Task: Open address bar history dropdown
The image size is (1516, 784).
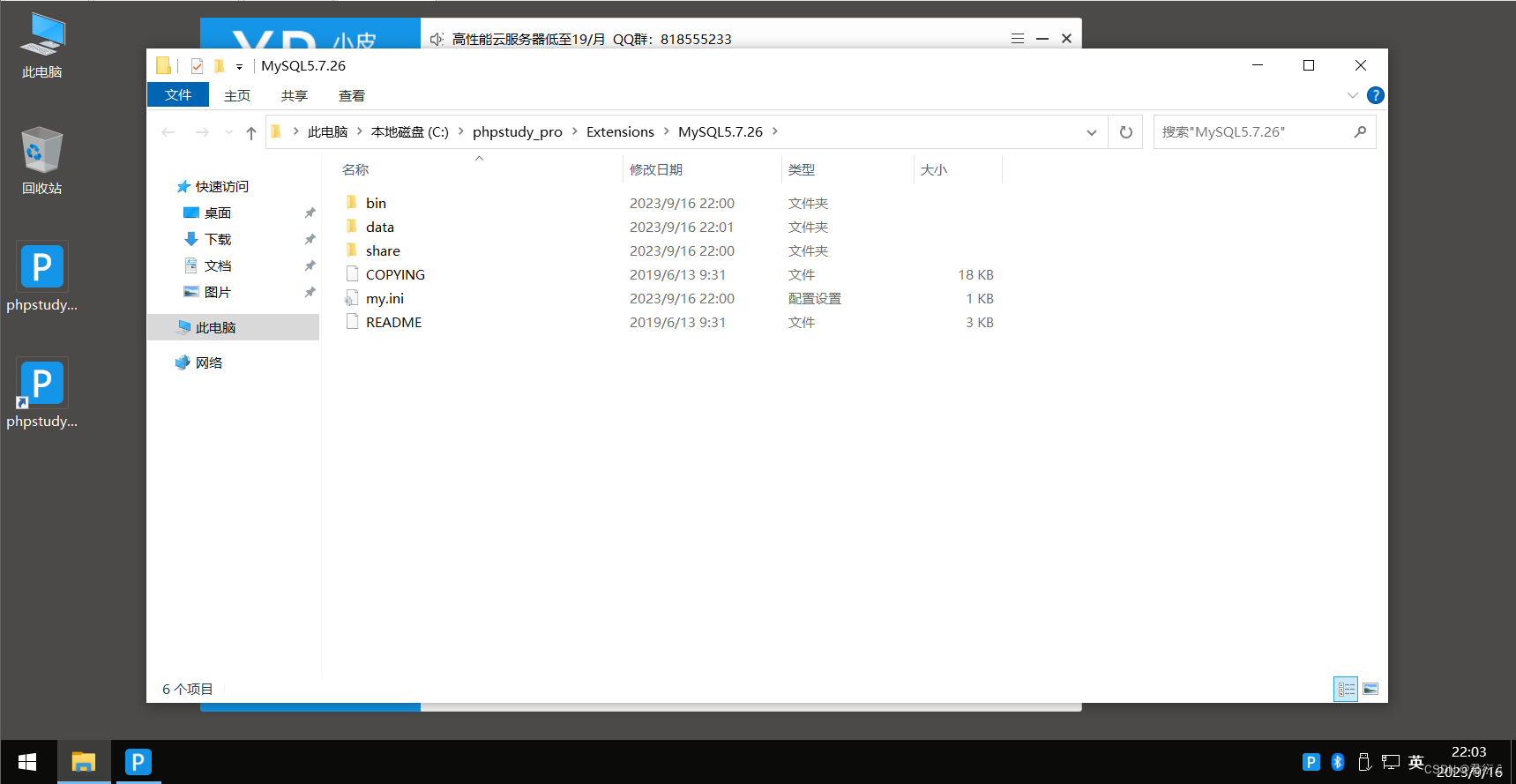Action: (1092, 132)
